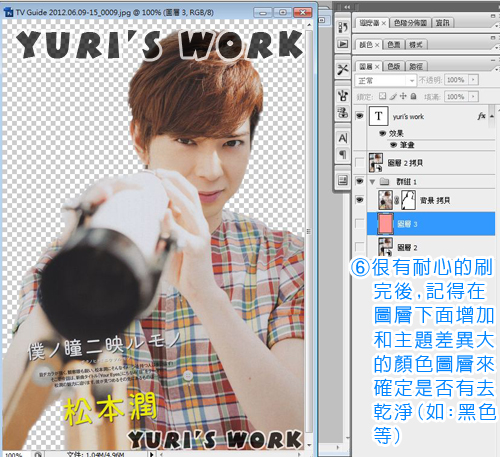
Task: Click the 填滿 100% fill field
Action: pos(456,96)
